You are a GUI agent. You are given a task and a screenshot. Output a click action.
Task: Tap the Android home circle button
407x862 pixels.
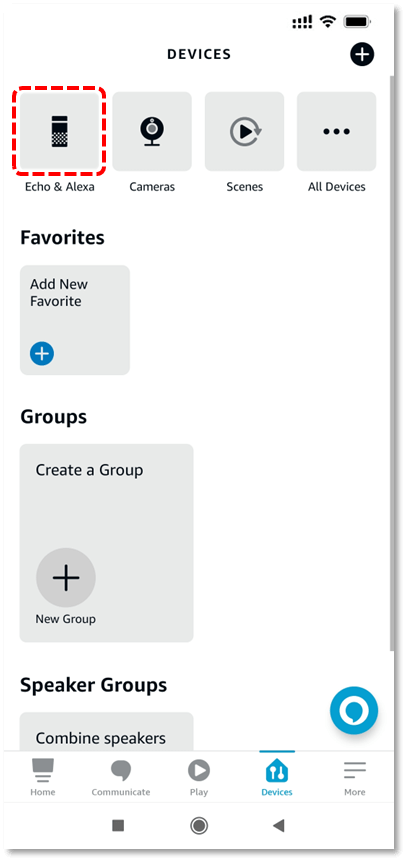199,825
